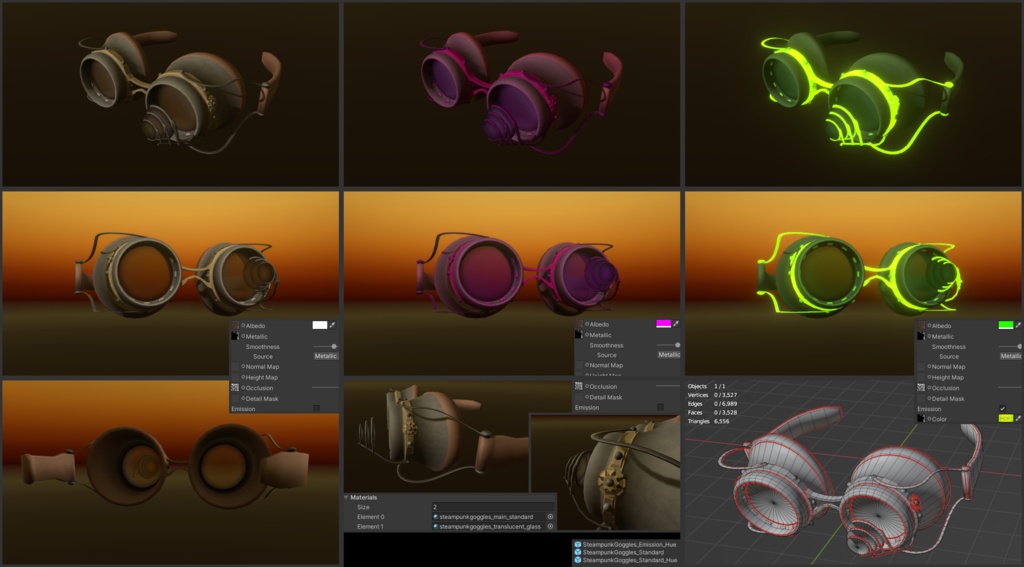Open Source dropdown in green-albedo panel
Viewport: 1024px width, 567px height.
1011,356
